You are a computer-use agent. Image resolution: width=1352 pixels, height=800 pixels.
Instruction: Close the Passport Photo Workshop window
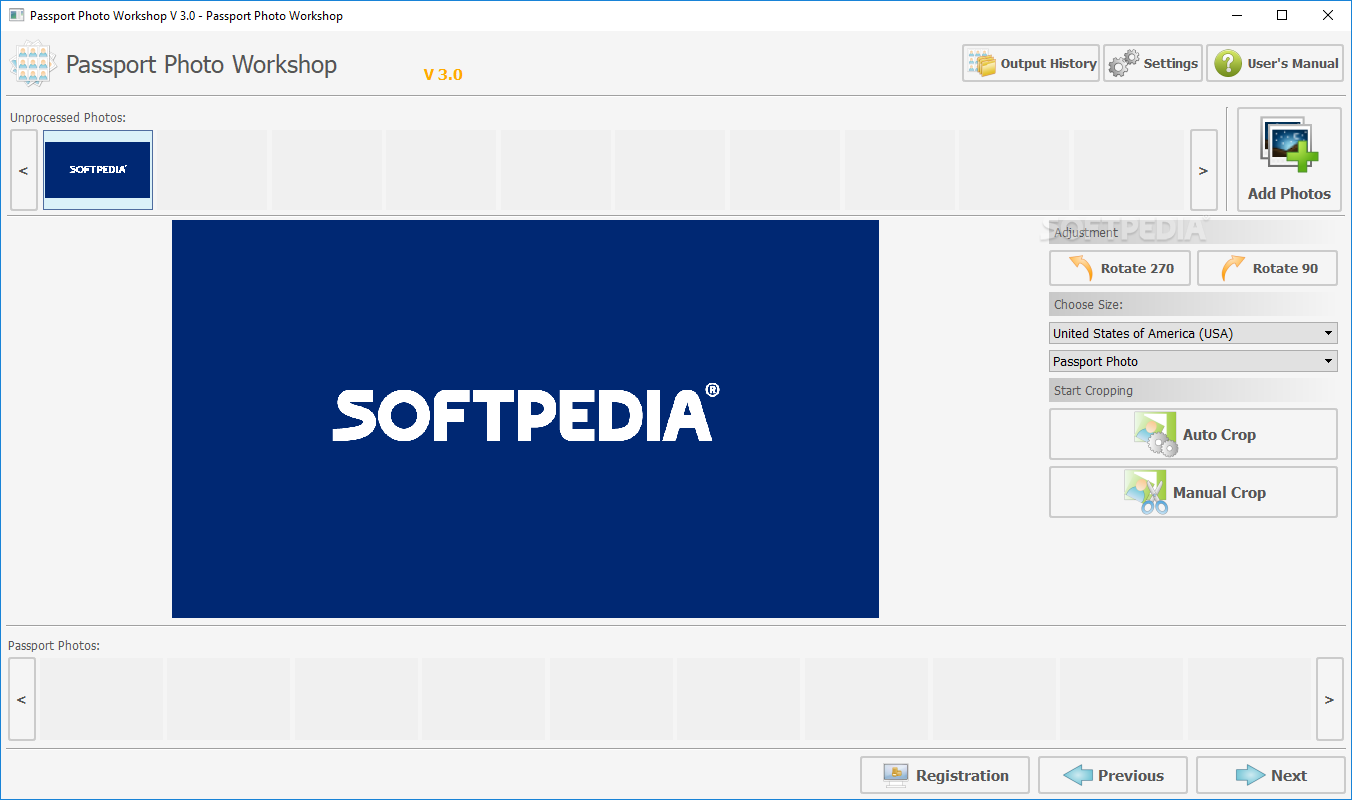[x=1328, y=15]
